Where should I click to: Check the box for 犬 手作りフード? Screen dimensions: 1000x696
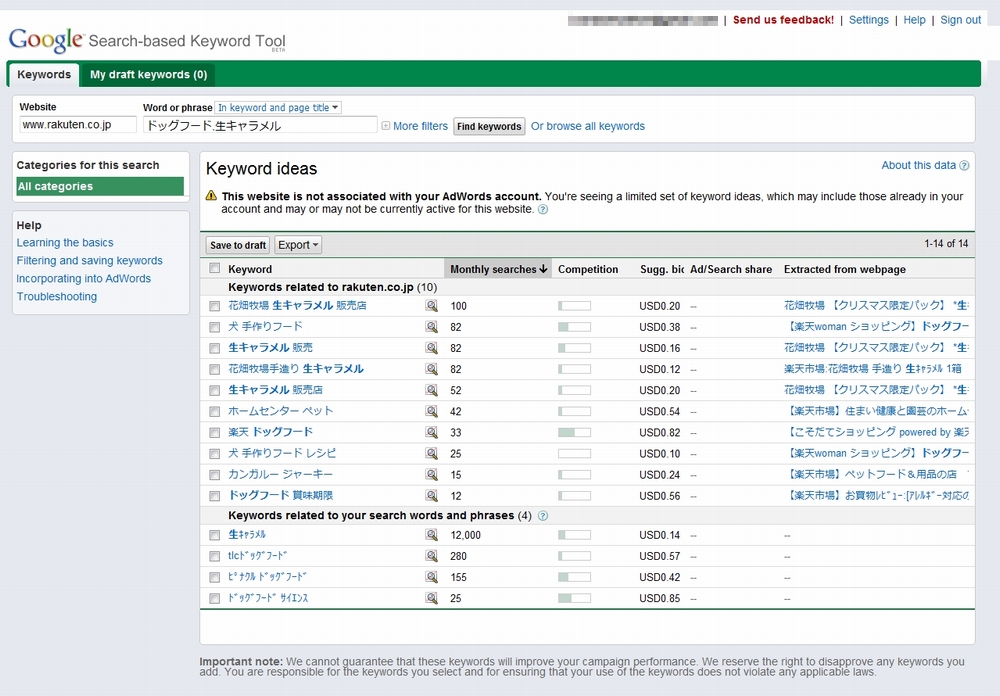[214, 327]
